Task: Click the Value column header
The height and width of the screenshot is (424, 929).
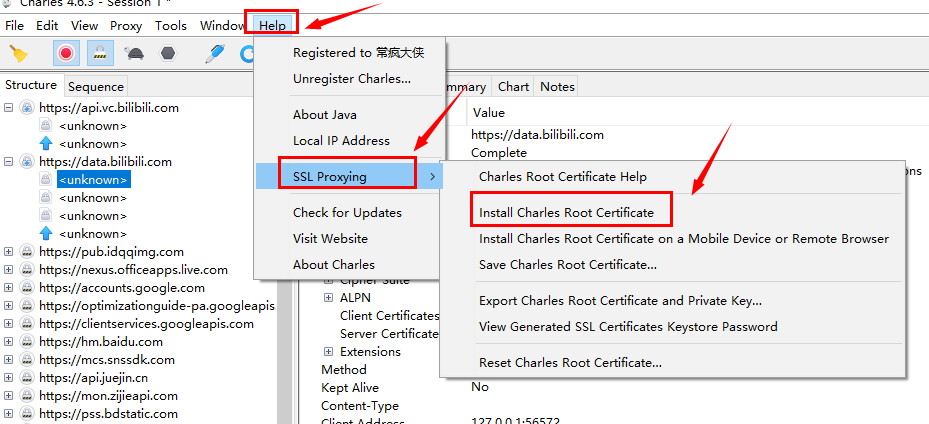Action: (489, 113)
